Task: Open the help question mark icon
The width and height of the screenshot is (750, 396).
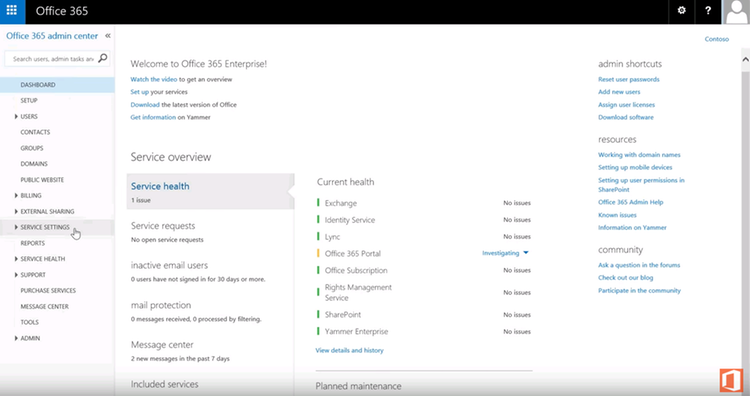Action: coord(708,11)
